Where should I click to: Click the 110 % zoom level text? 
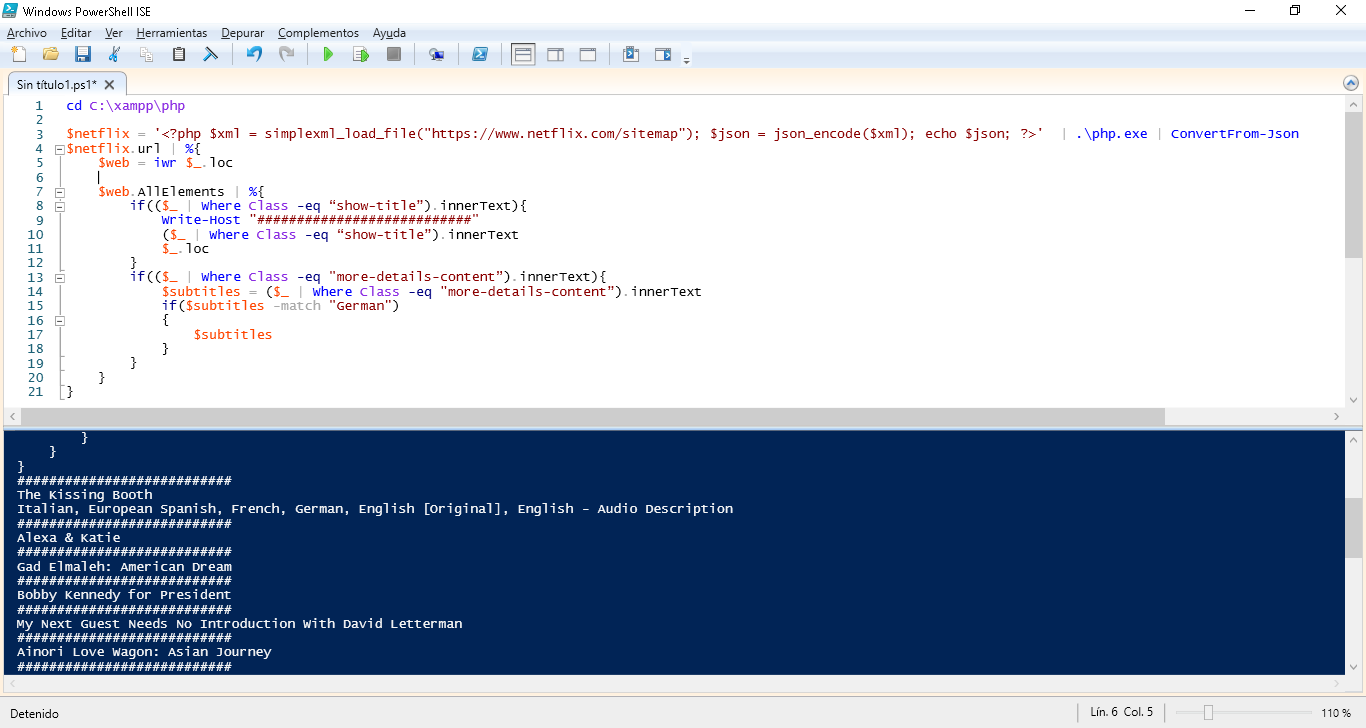1336,713
